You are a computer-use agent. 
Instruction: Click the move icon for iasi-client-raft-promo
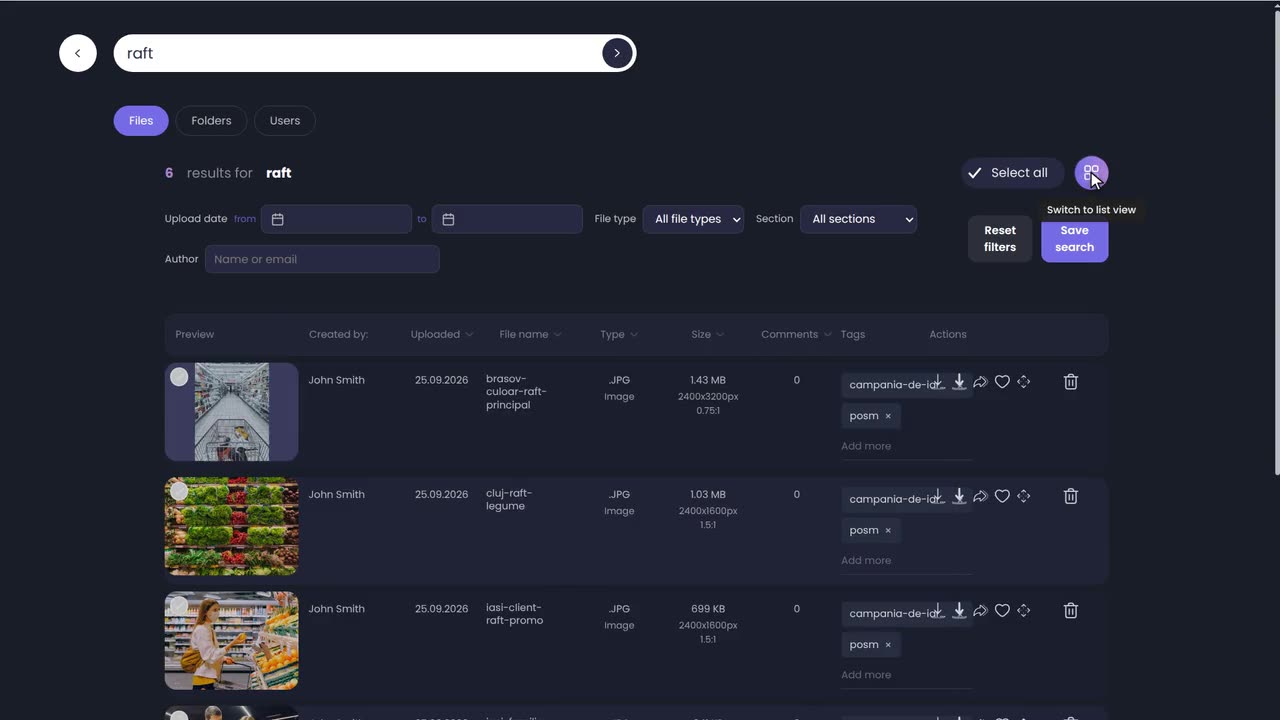pyautogui.click(x=1023, y=610)
